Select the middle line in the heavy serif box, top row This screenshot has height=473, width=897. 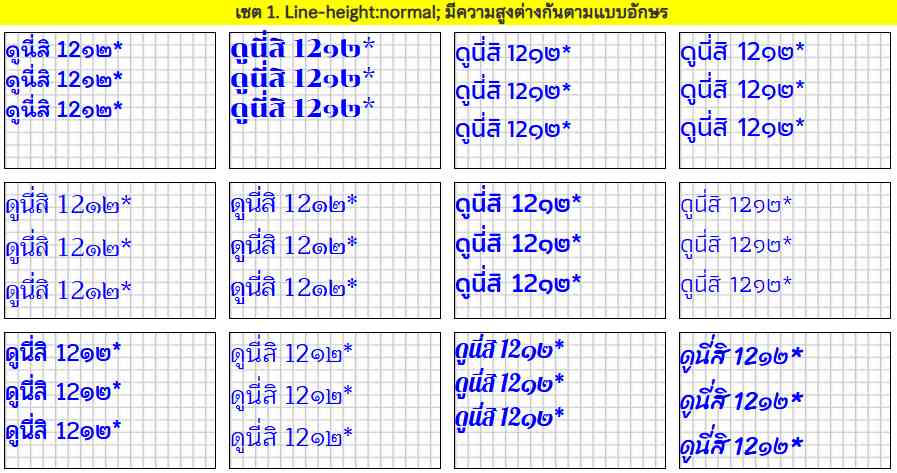[303, 77]
